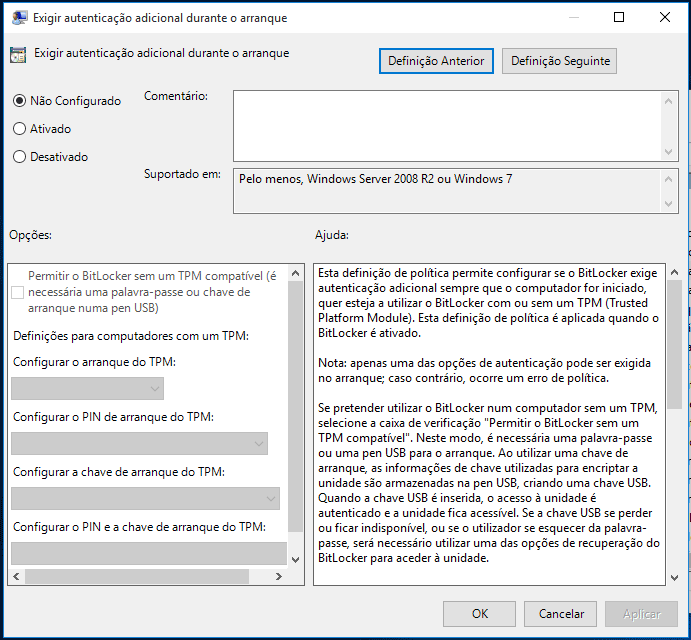Click the Opções horizontal scrollbar thumb
This screenshot has width=691, height=640.
(137, 577)
